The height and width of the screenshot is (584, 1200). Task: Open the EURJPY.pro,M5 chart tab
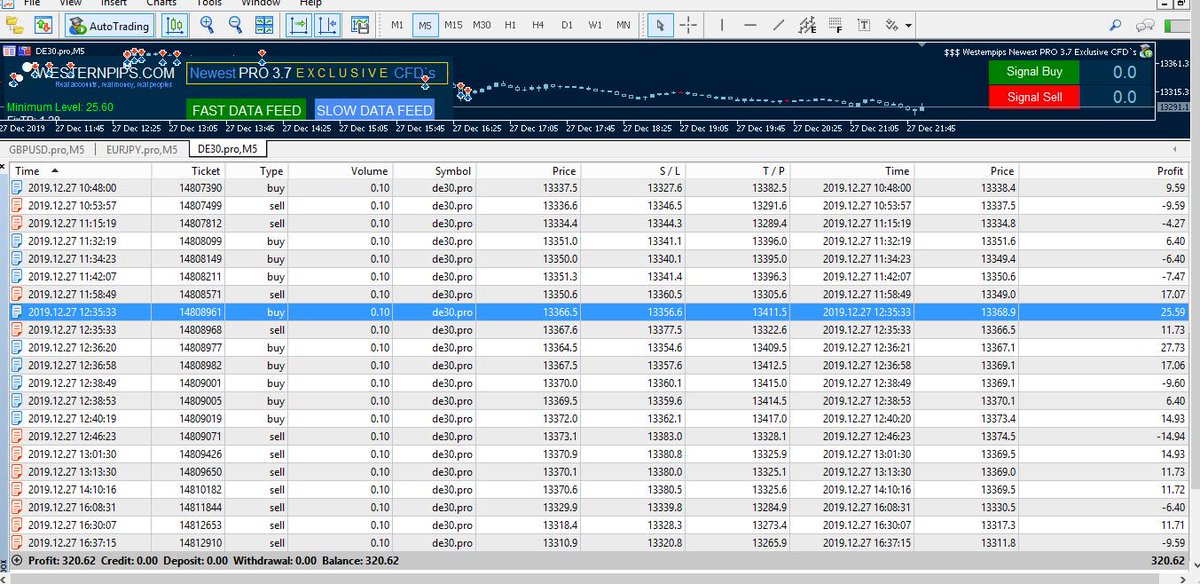pos(140,149)
